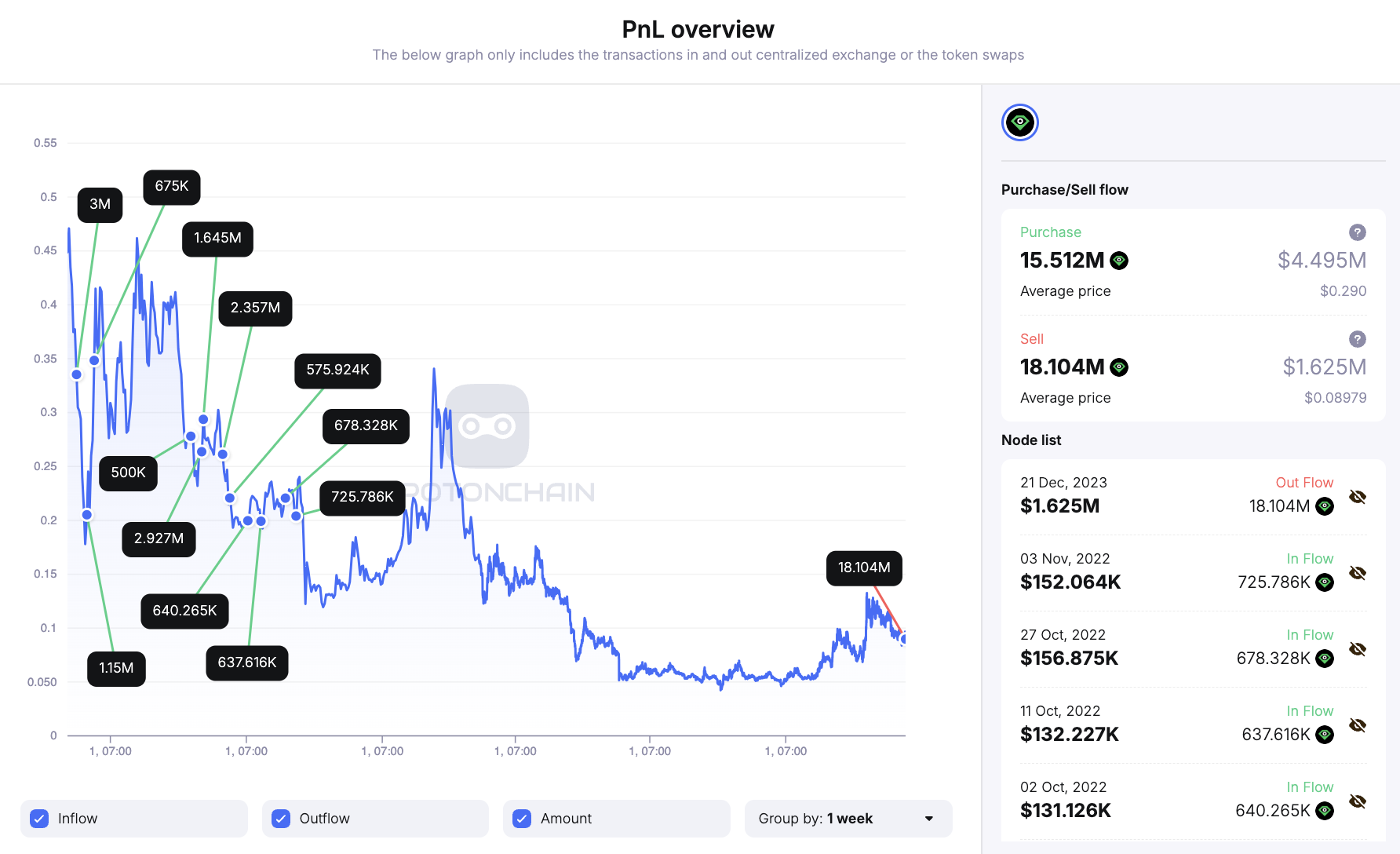Click the token logo icon in side panel

pos(1019,122)
